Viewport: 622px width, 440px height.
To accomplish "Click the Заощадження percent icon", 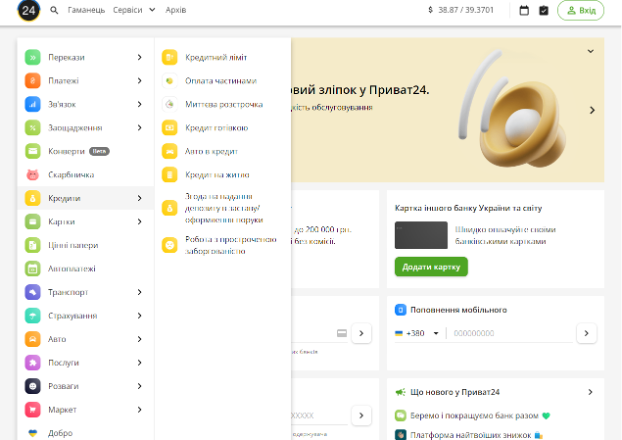I will pyautogui.click(x=33, y=128).
